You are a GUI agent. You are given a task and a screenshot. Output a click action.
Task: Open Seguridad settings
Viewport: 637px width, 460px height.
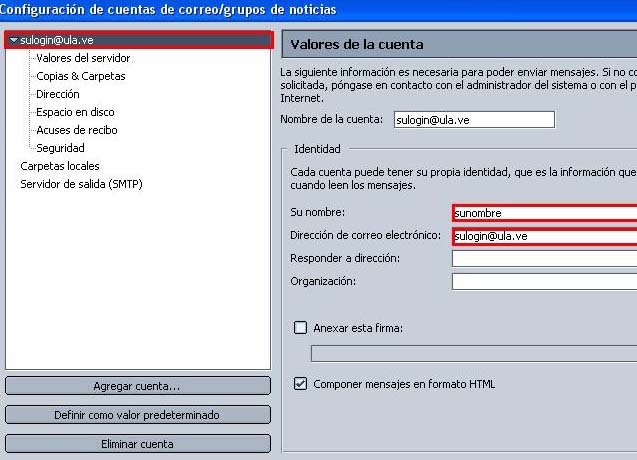pos(60,148)
